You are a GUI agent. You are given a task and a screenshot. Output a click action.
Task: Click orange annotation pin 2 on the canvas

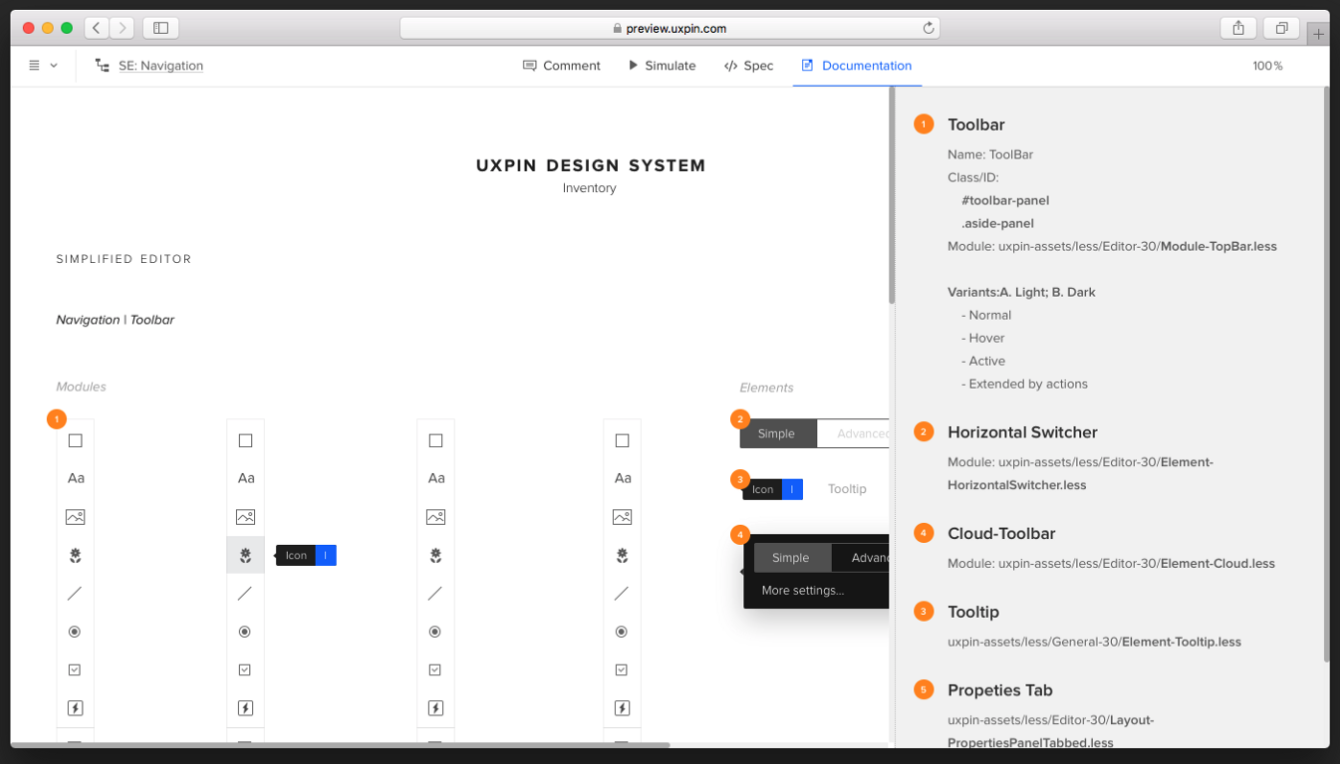pos(740,418)
